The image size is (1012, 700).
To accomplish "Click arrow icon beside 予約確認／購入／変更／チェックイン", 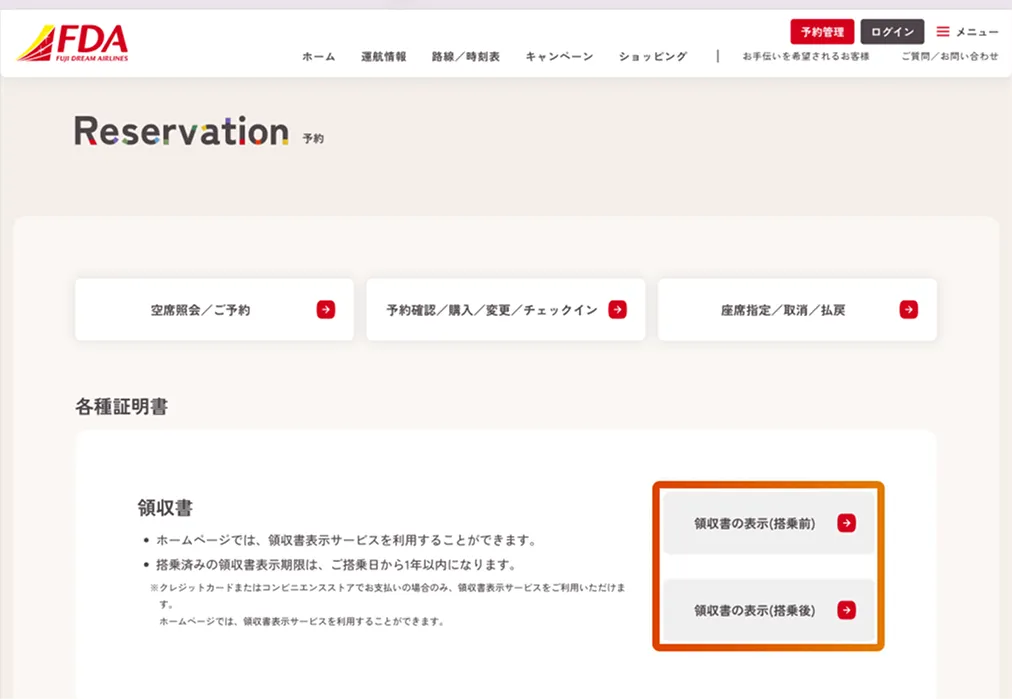I will pyautogui.click(x=618, y=310).
